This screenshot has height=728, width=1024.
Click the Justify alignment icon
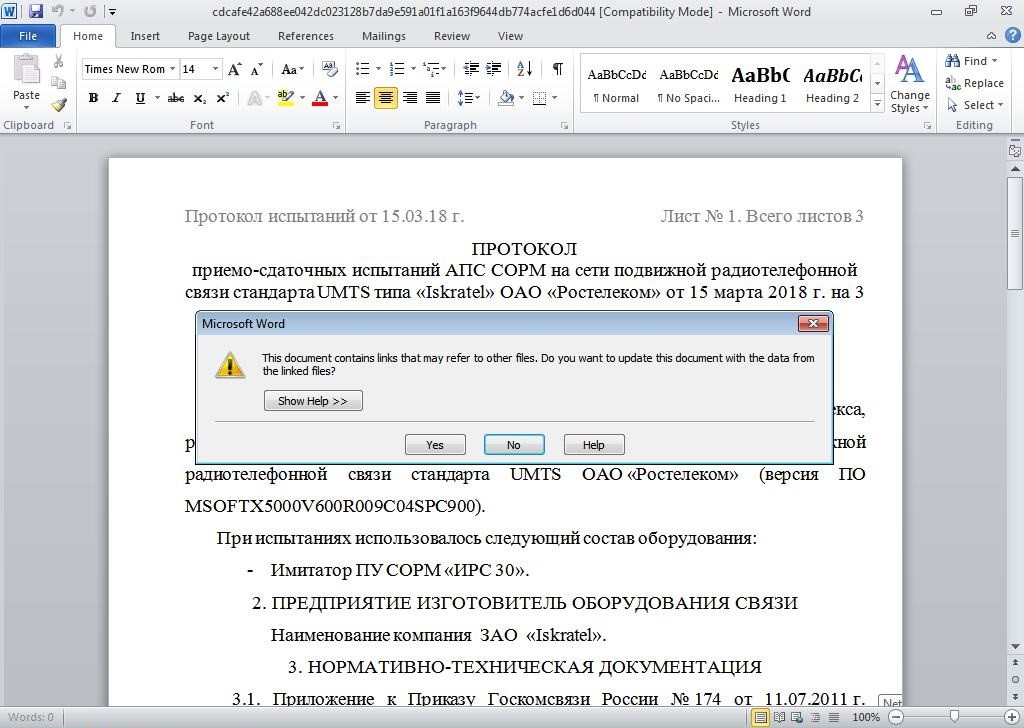[x=433, y=98]
